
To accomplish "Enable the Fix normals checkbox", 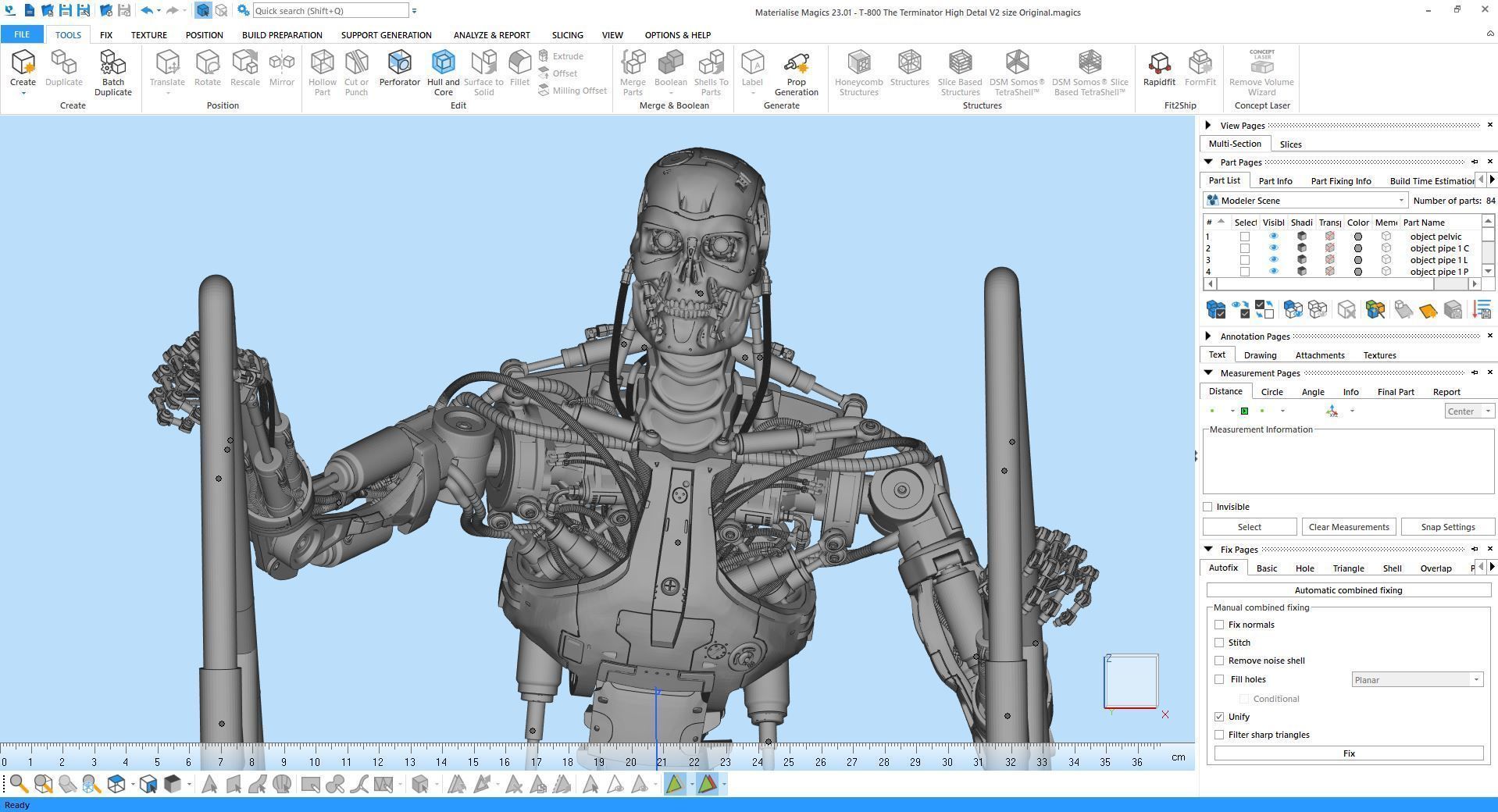I will tap(1219, 625).
